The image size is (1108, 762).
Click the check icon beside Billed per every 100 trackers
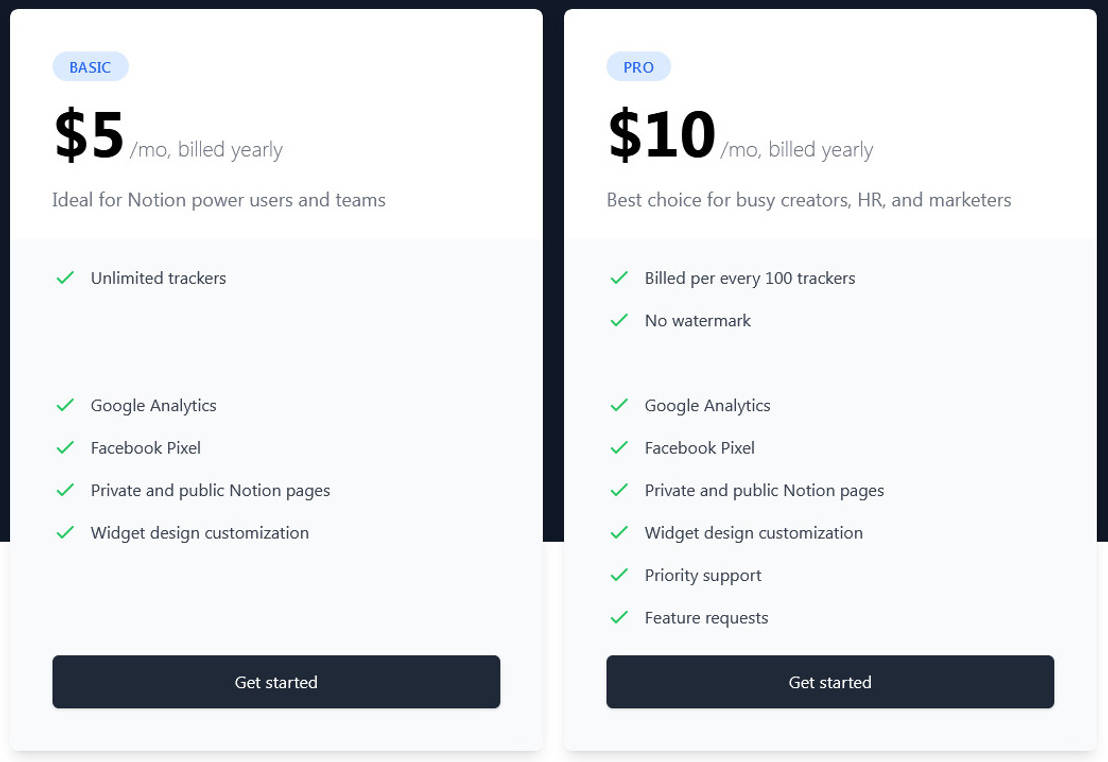coord(619,278)
